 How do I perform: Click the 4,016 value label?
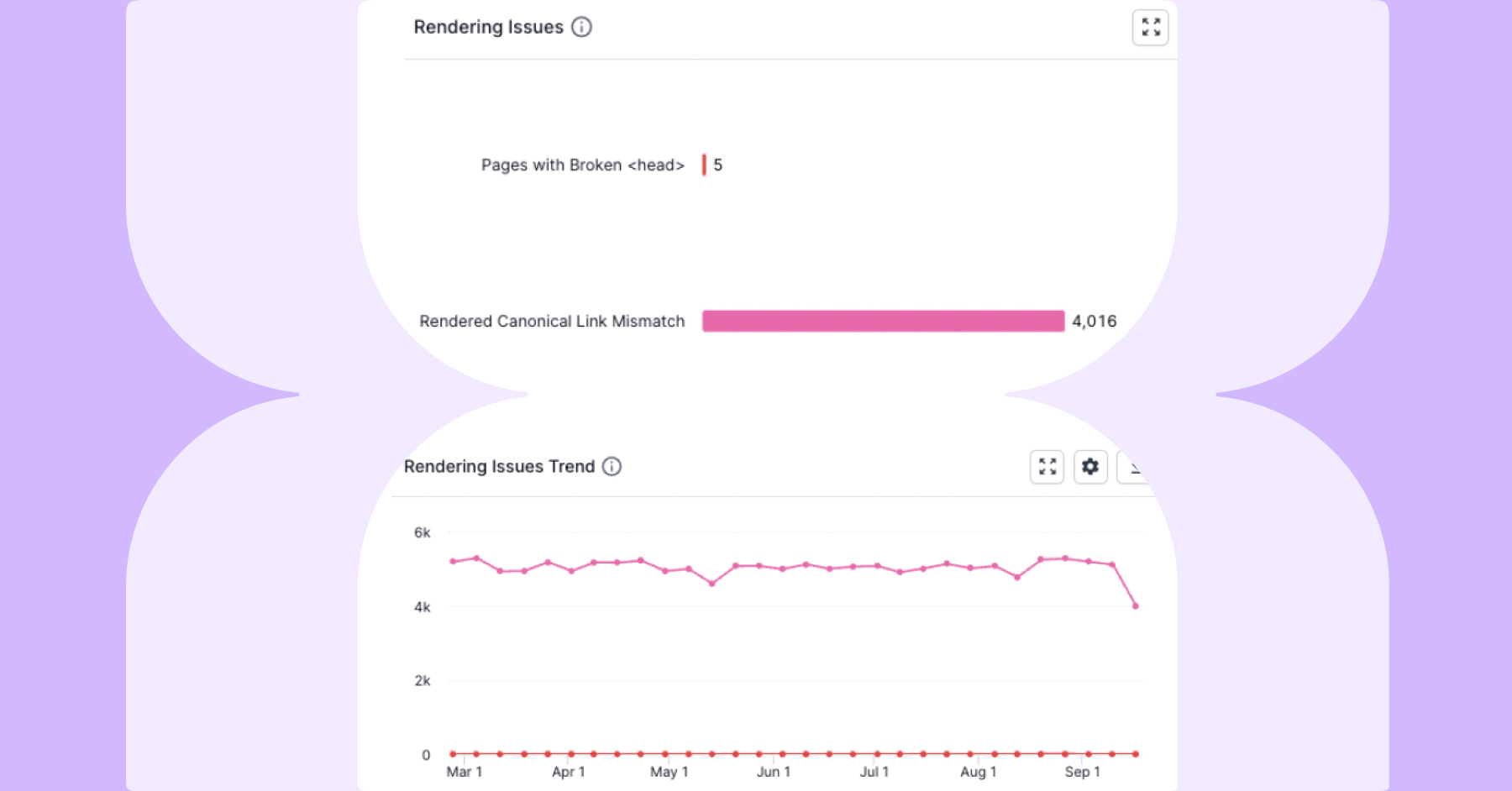(1095, 321)
